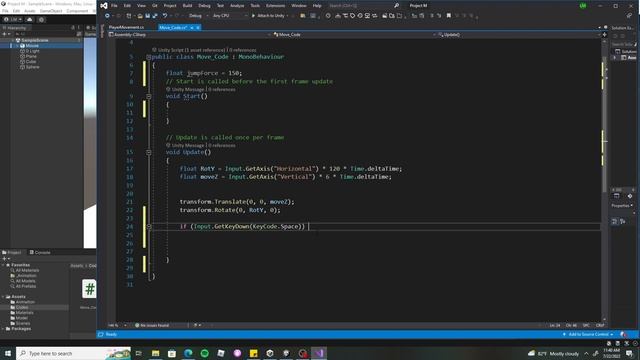Image resolution: width=640 pixels, height=360 pixels.
Task: Open the Edit menu in Visual Studio
Action: tap(127, 6)
